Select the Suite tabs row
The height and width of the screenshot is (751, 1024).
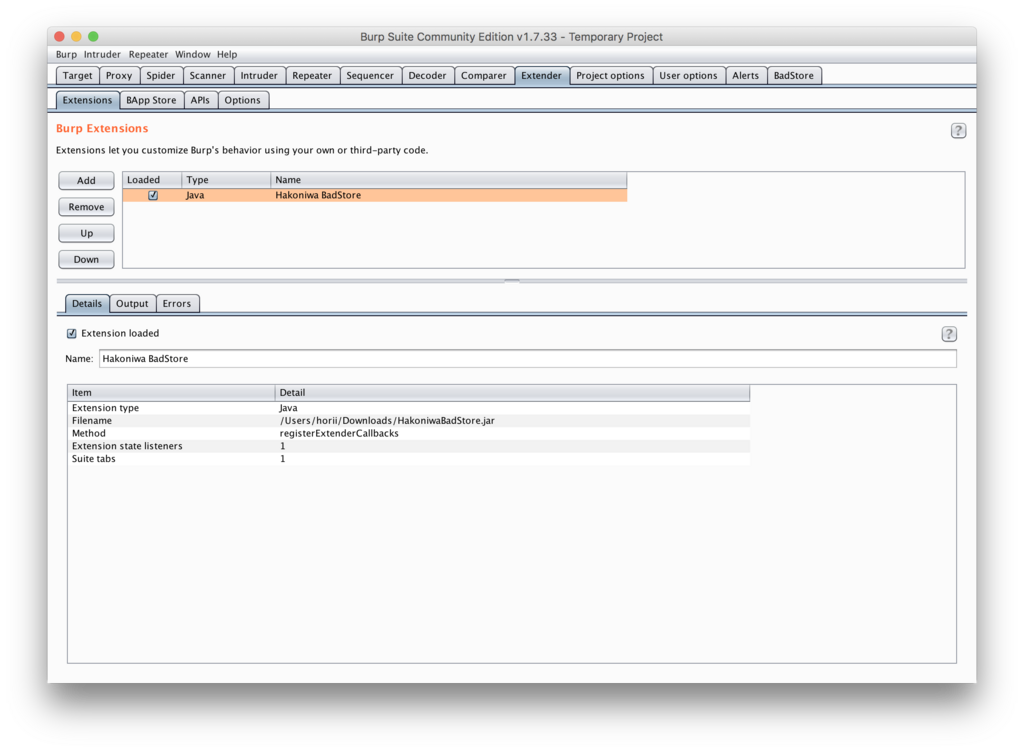click(409, 459)
